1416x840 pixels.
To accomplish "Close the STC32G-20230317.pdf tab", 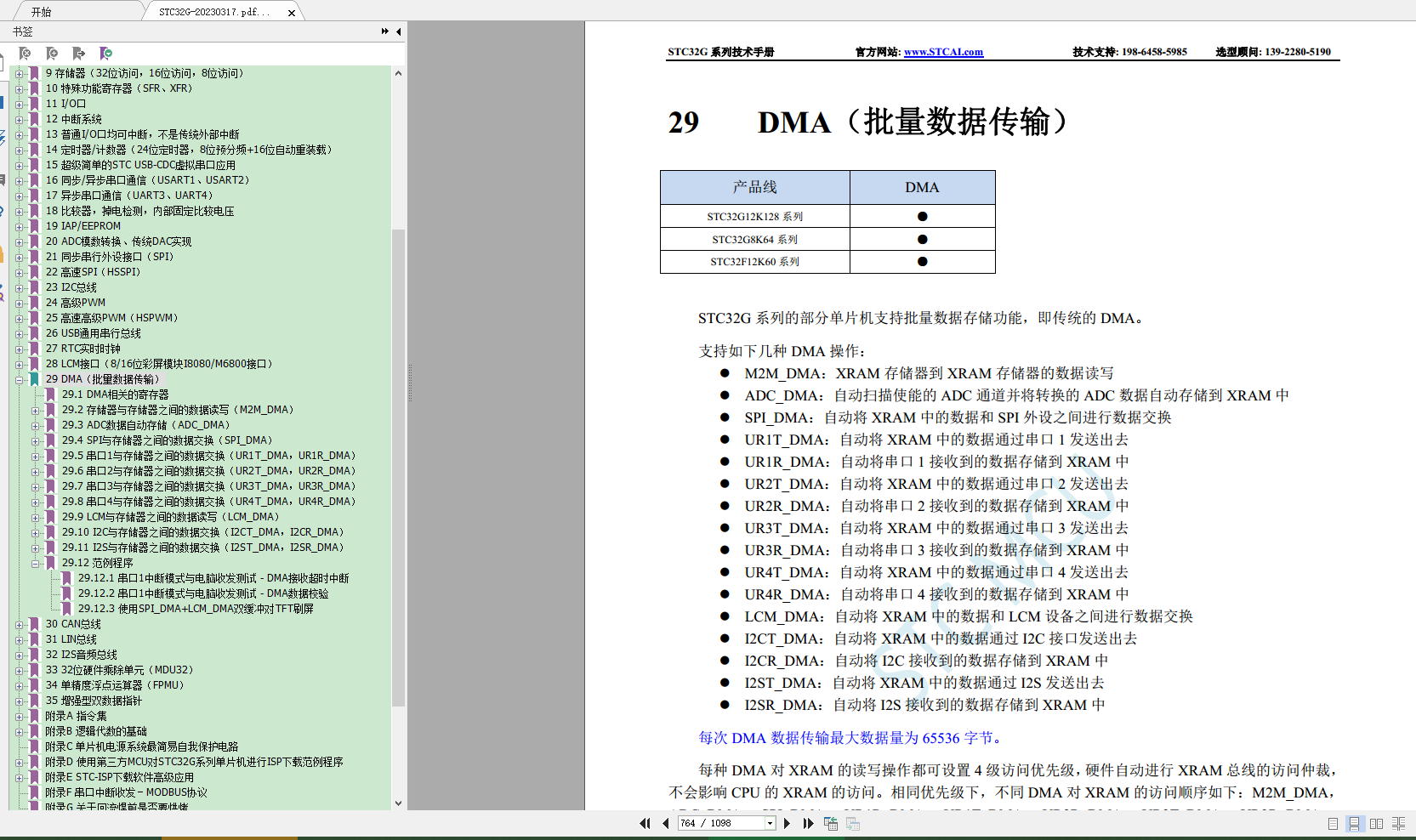I will point(292,13).
